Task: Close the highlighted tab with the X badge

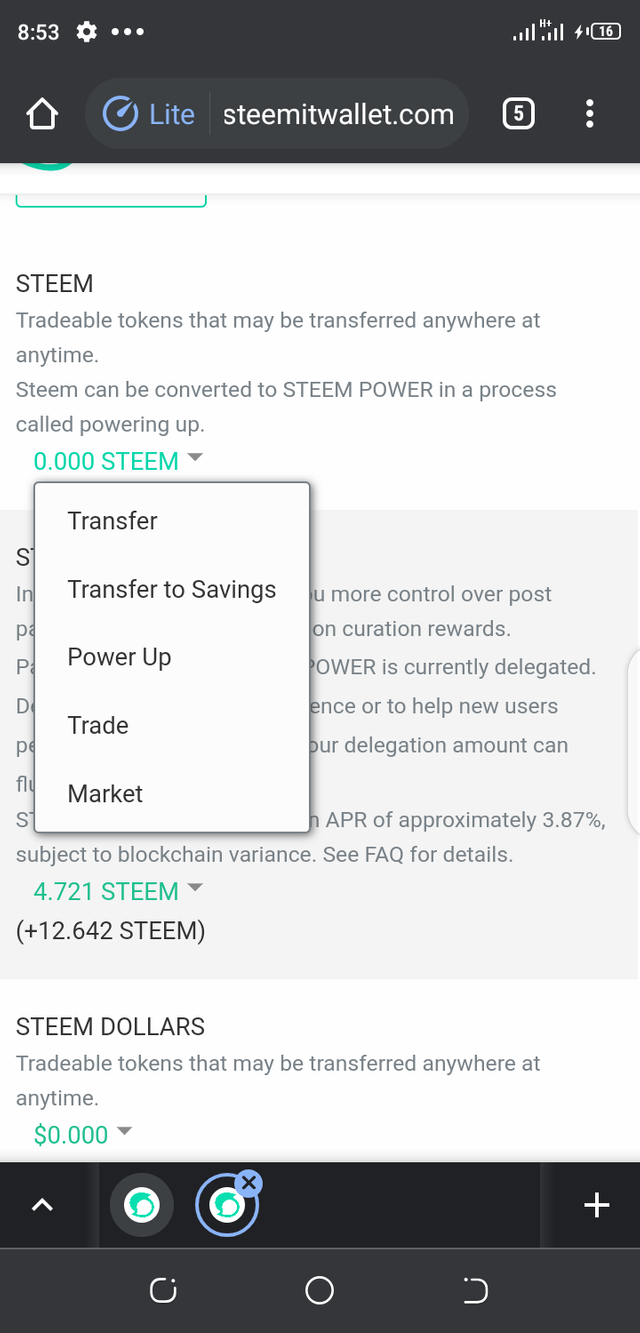Action: tap(249, 1183)
